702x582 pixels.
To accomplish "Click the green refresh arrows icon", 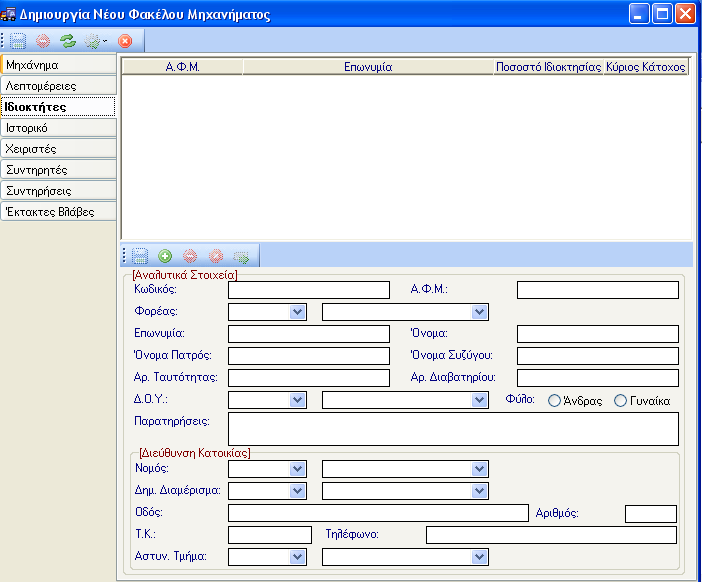I will coord(68,41).
